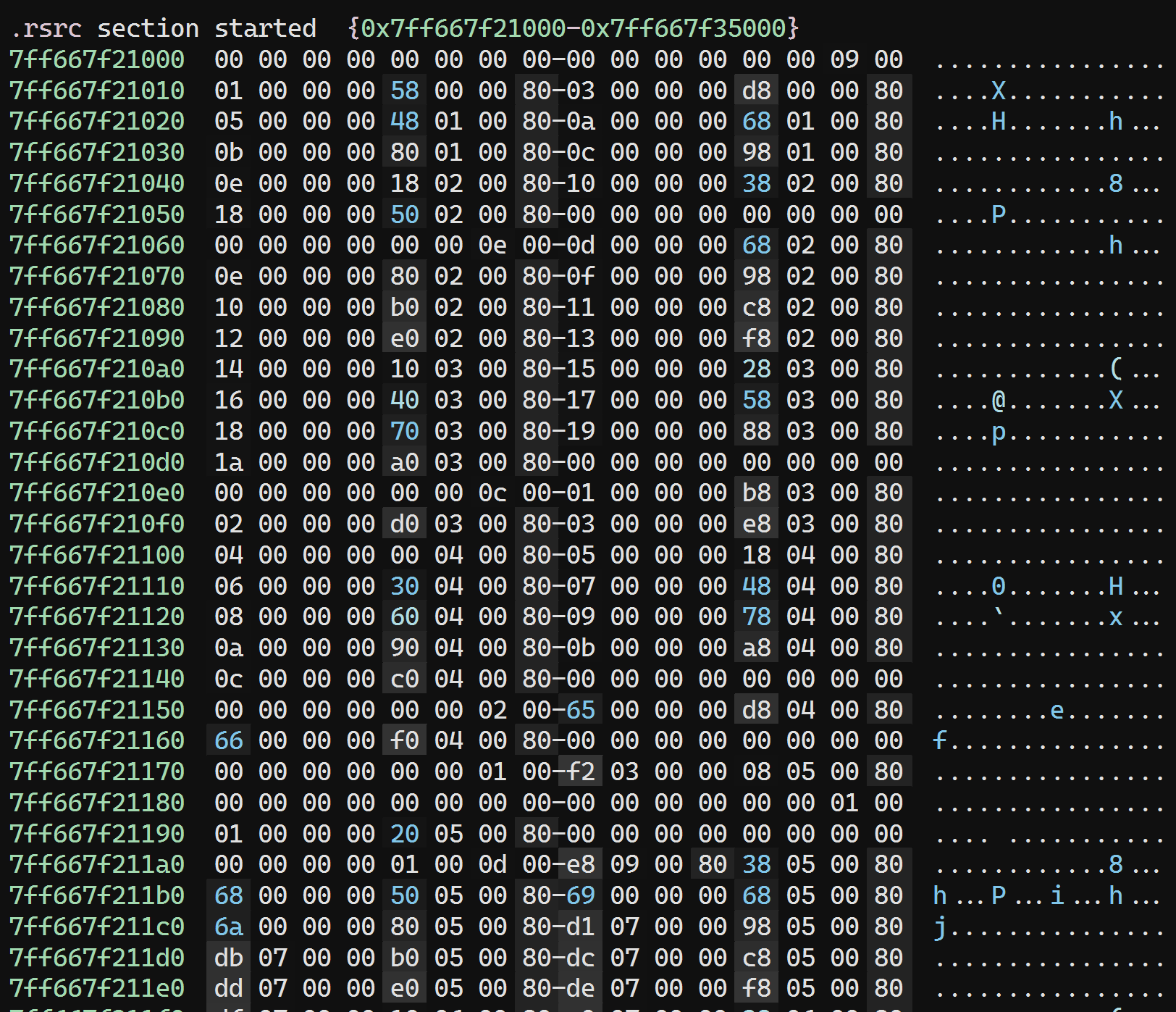
Task: Click address 7ff667f210b0
Action: tap(97, 400)
